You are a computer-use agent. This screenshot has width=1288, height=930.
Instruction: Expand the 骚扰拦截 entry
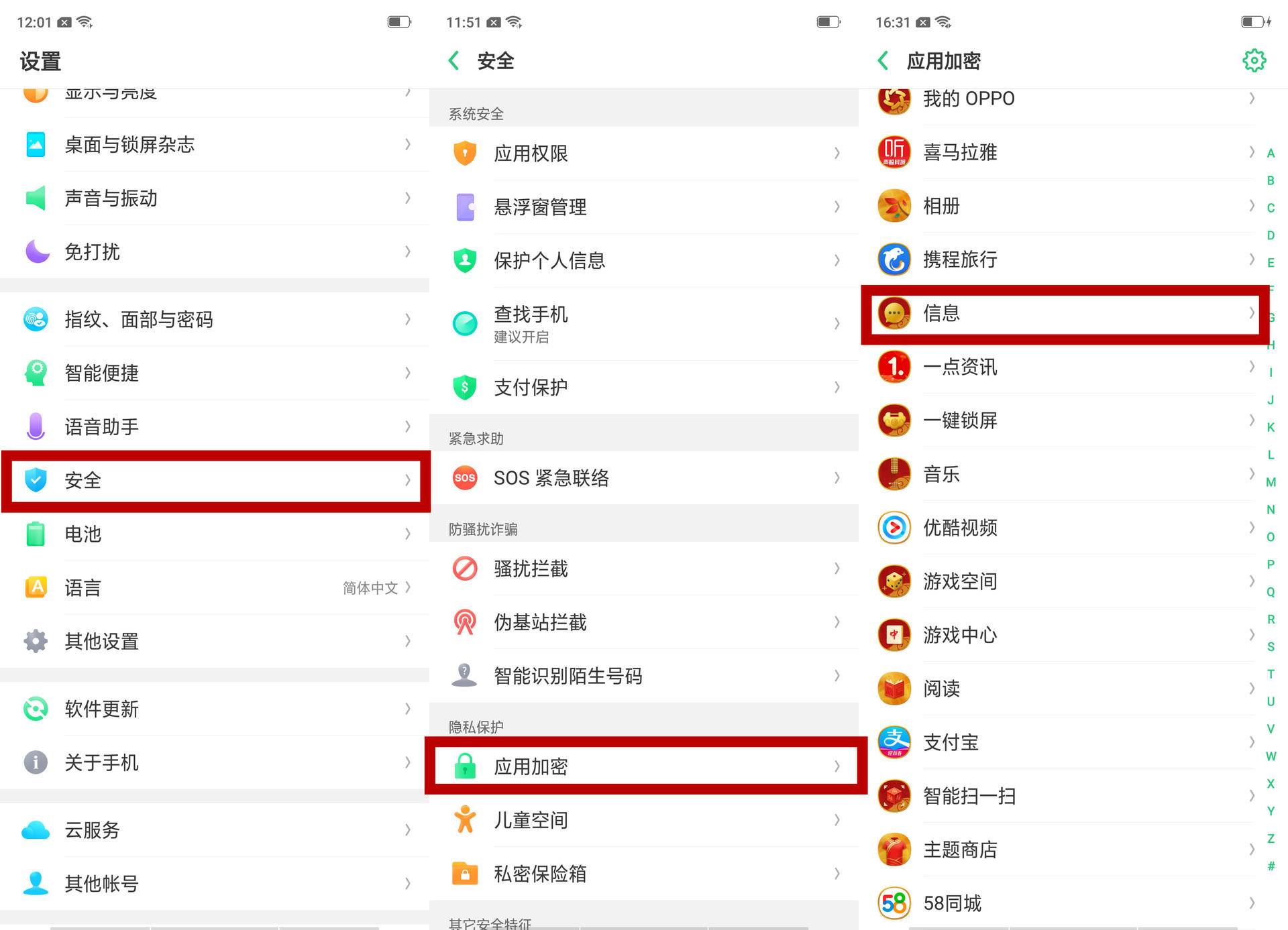click(644, 569)
